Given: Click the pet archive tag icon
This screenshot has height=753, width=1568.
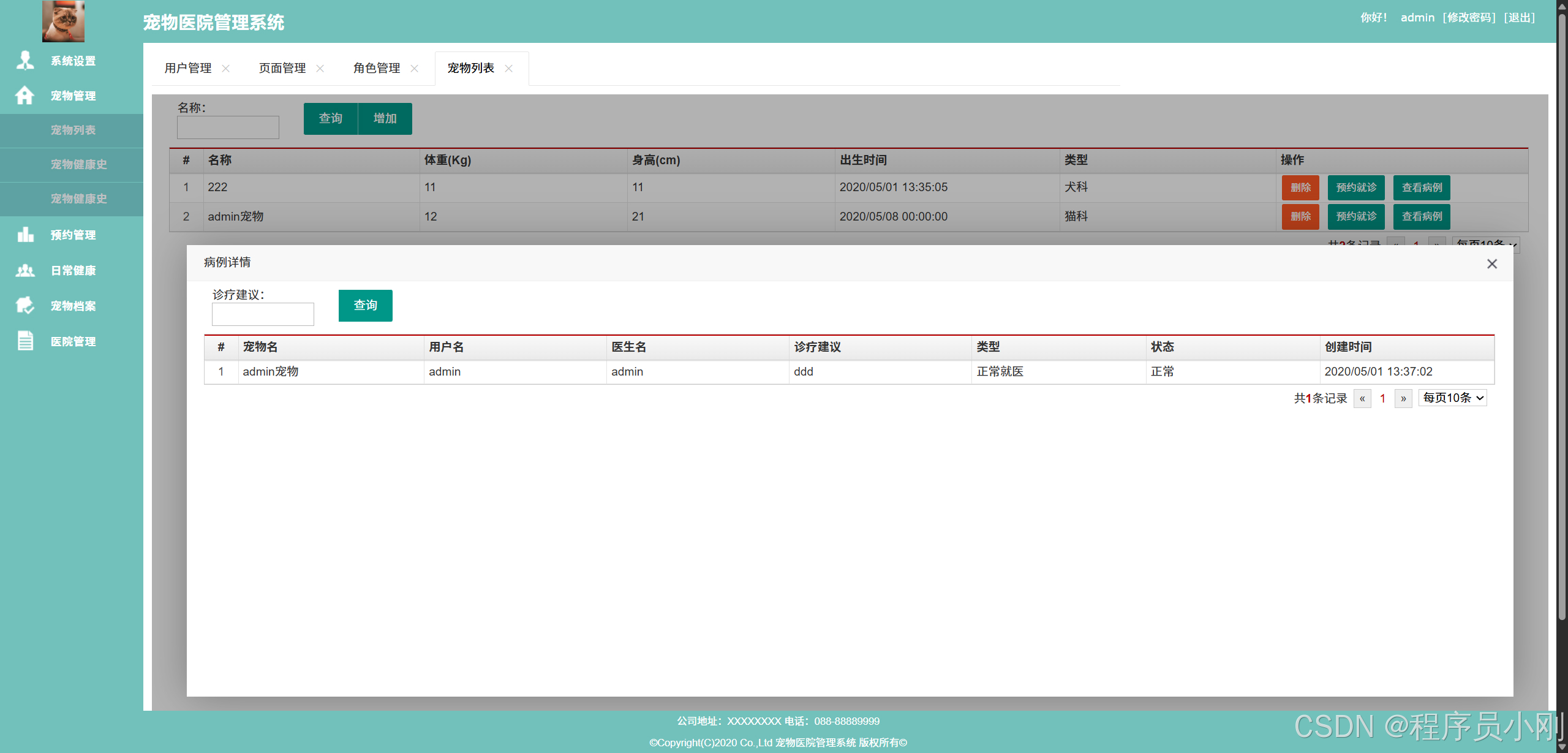Looking at the screenshot, I should pyautogui.click(x=25, y=305).
